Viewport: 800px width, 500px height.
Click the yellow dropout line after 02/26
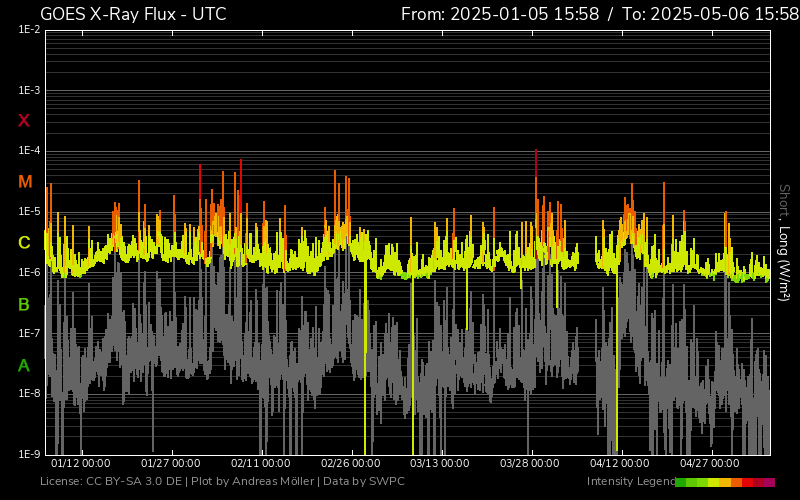click(365, 357)
